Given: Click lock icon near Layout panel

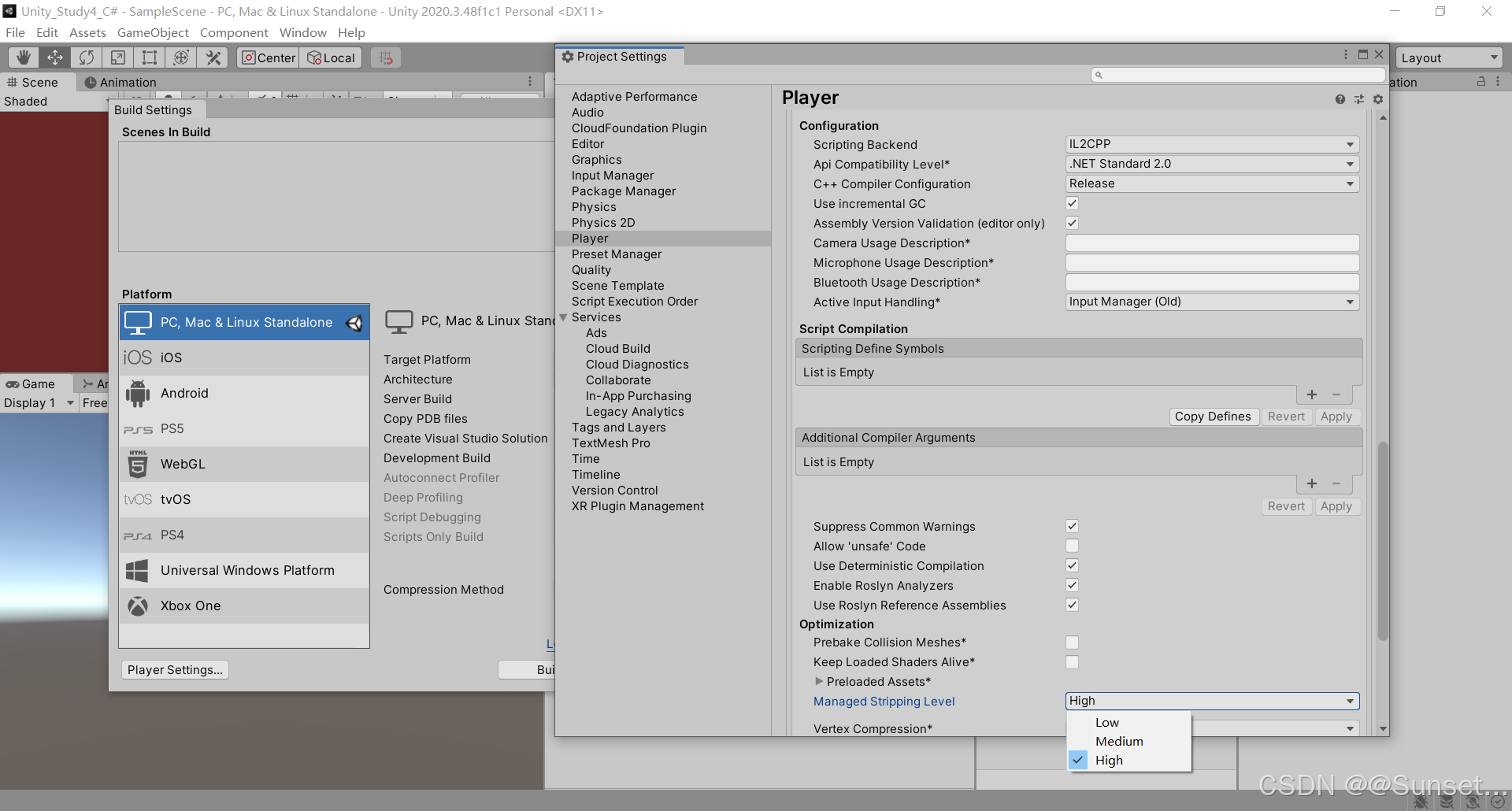Looking at the screenshot, I should pos(1481,82).
